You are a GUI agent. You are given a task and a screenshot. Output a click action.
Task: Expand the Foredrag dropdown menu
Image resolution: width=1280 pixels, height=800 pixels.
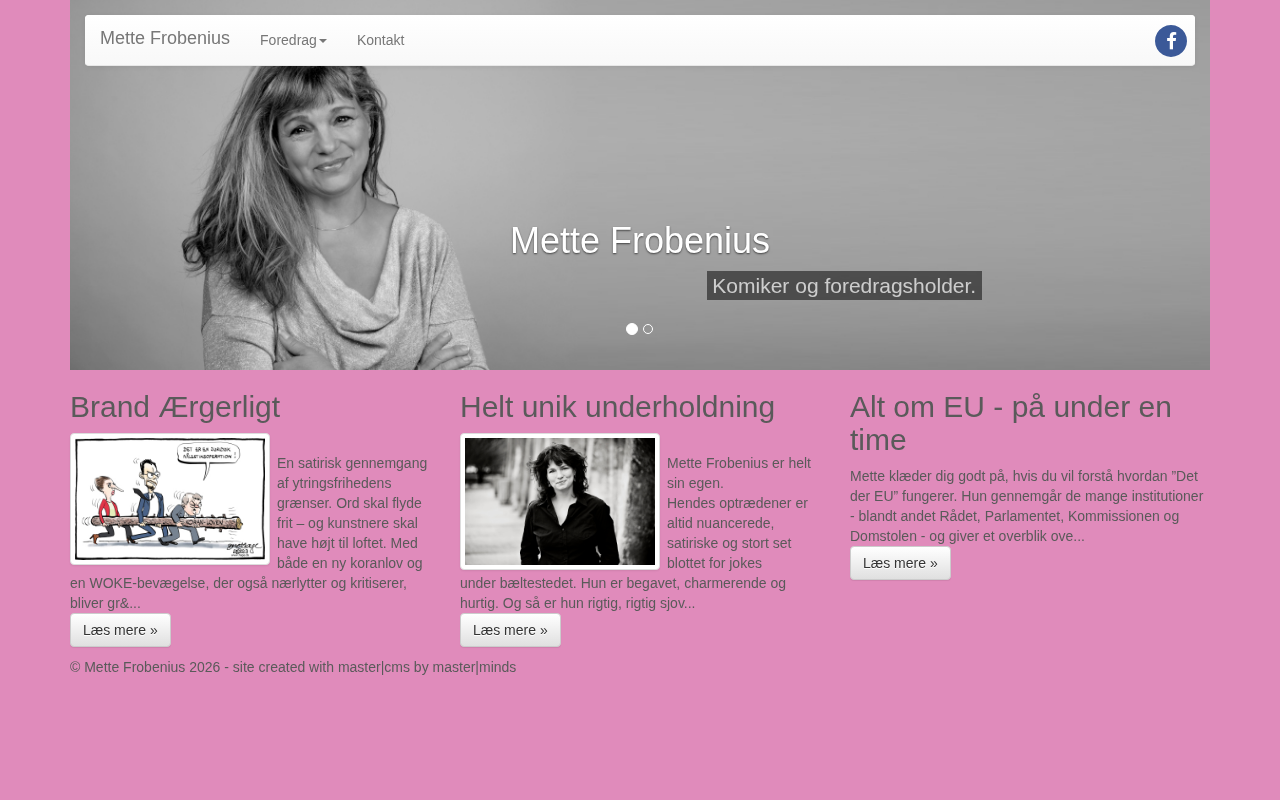click(x=293, y=40)
